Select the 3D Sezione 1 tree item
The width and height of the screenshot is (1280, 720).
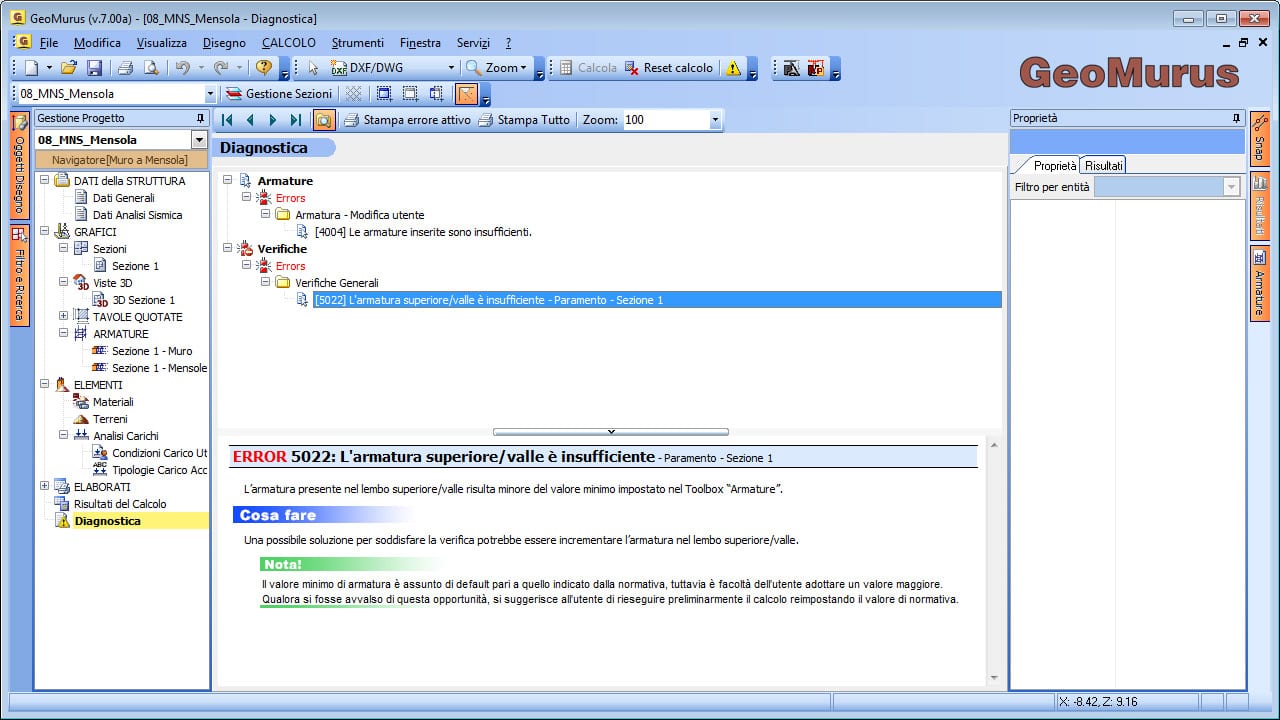[x=143, y=300]
